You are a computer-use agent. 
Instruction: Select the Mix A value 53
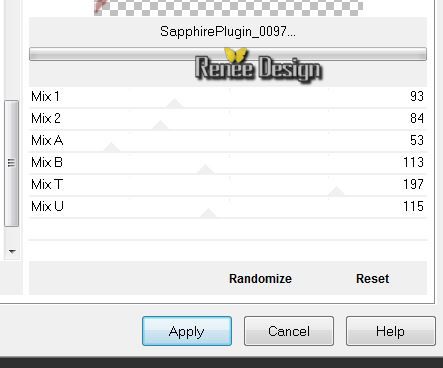tap(417, 140)
